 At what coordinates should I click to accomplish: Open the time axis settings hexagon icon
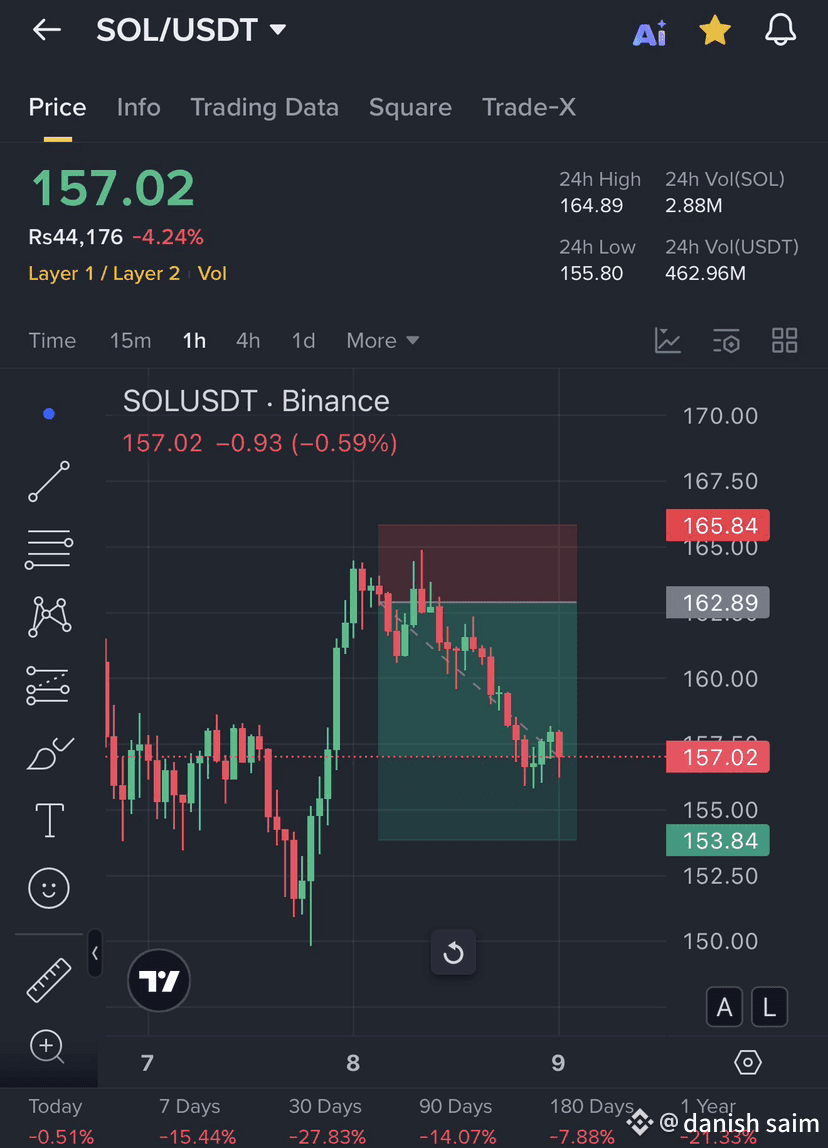tap(747, 1062)
